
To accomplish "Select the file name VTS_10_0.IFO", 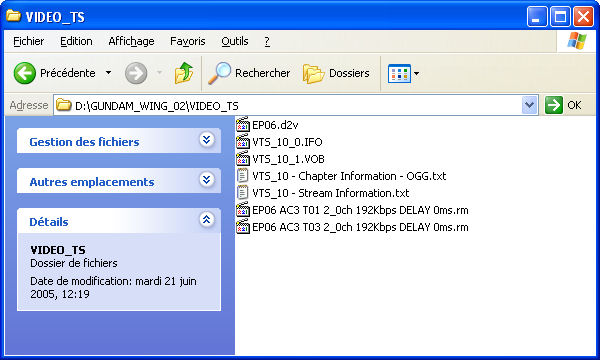I will (287, 142).
